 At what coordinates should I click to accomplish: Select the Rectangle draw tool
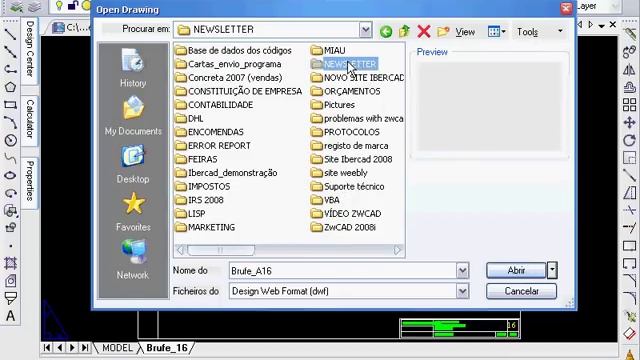click(x=10, y=104)
